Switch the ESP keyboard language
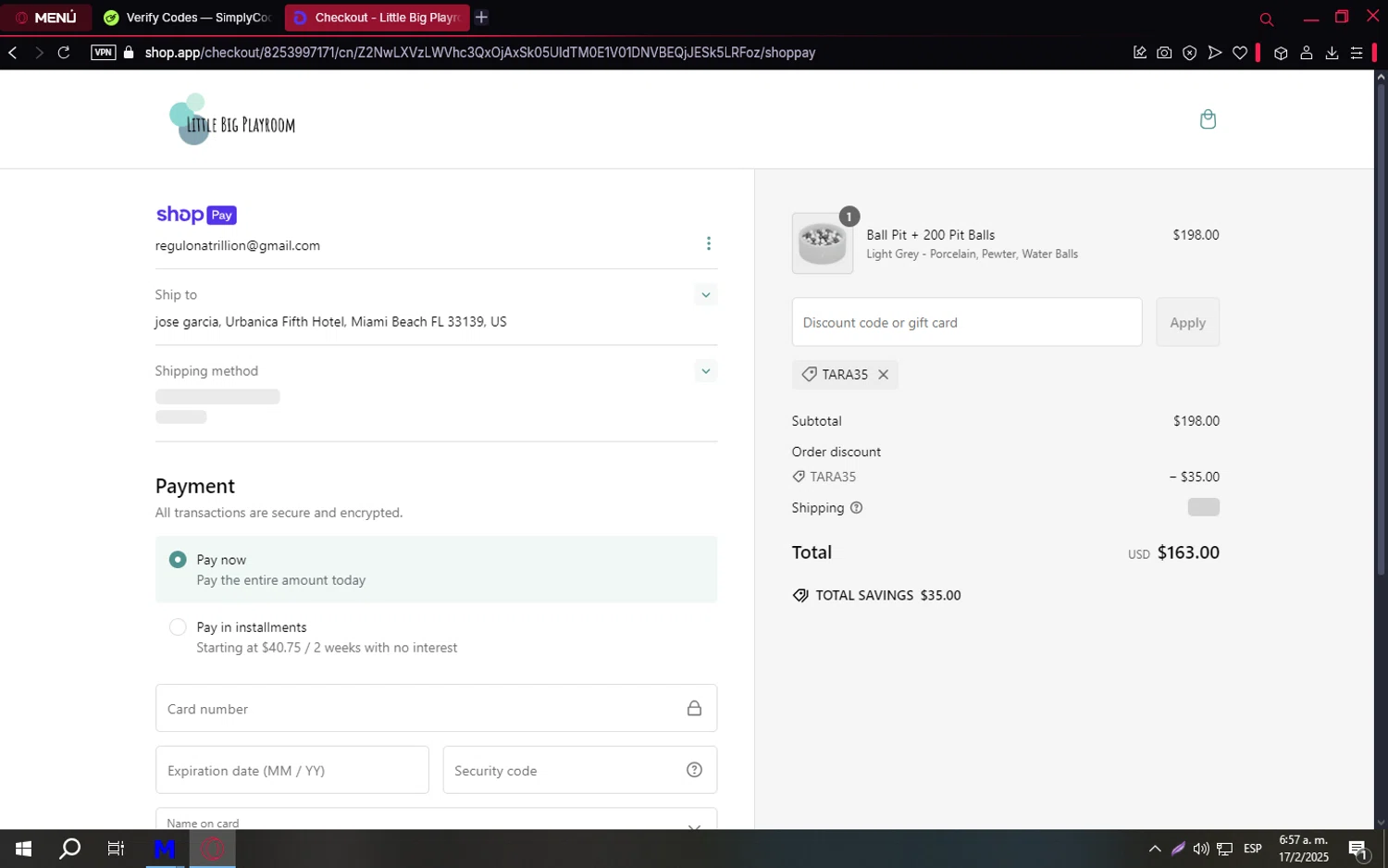The width and height of the screenshot is (1388, 868). click(1253, 849)
